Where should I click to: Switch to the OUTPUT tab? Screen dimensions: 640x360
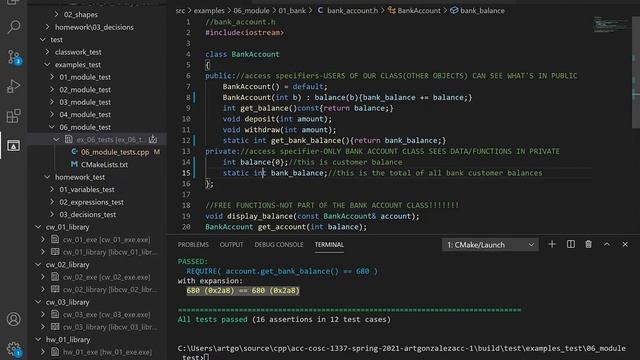click(231, 244)
